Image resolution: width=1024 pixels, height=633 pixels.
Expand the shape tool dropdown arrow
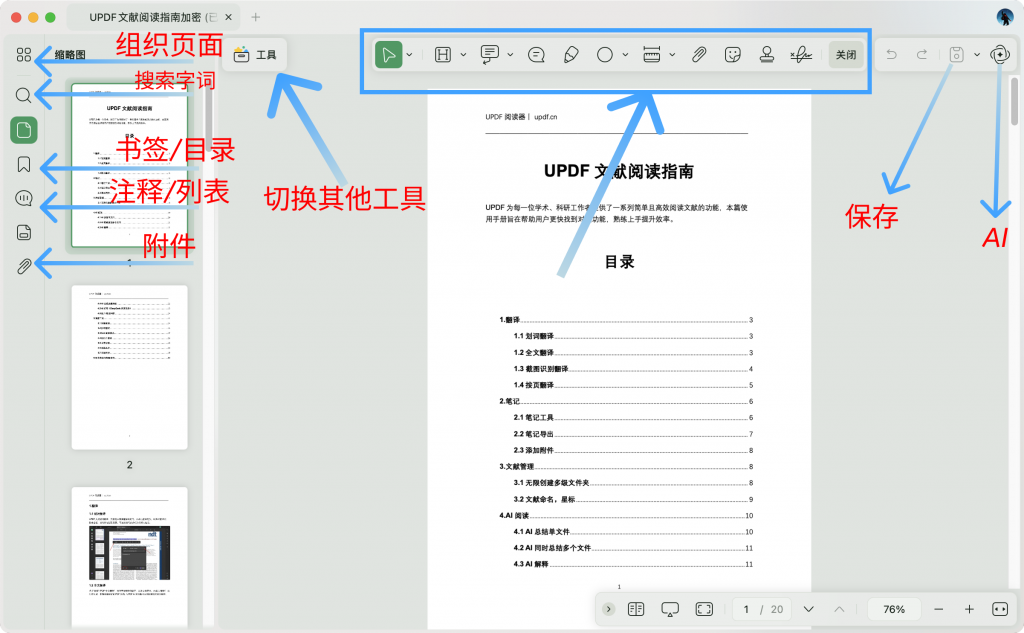pyautogui.click(x=626, y=55)
